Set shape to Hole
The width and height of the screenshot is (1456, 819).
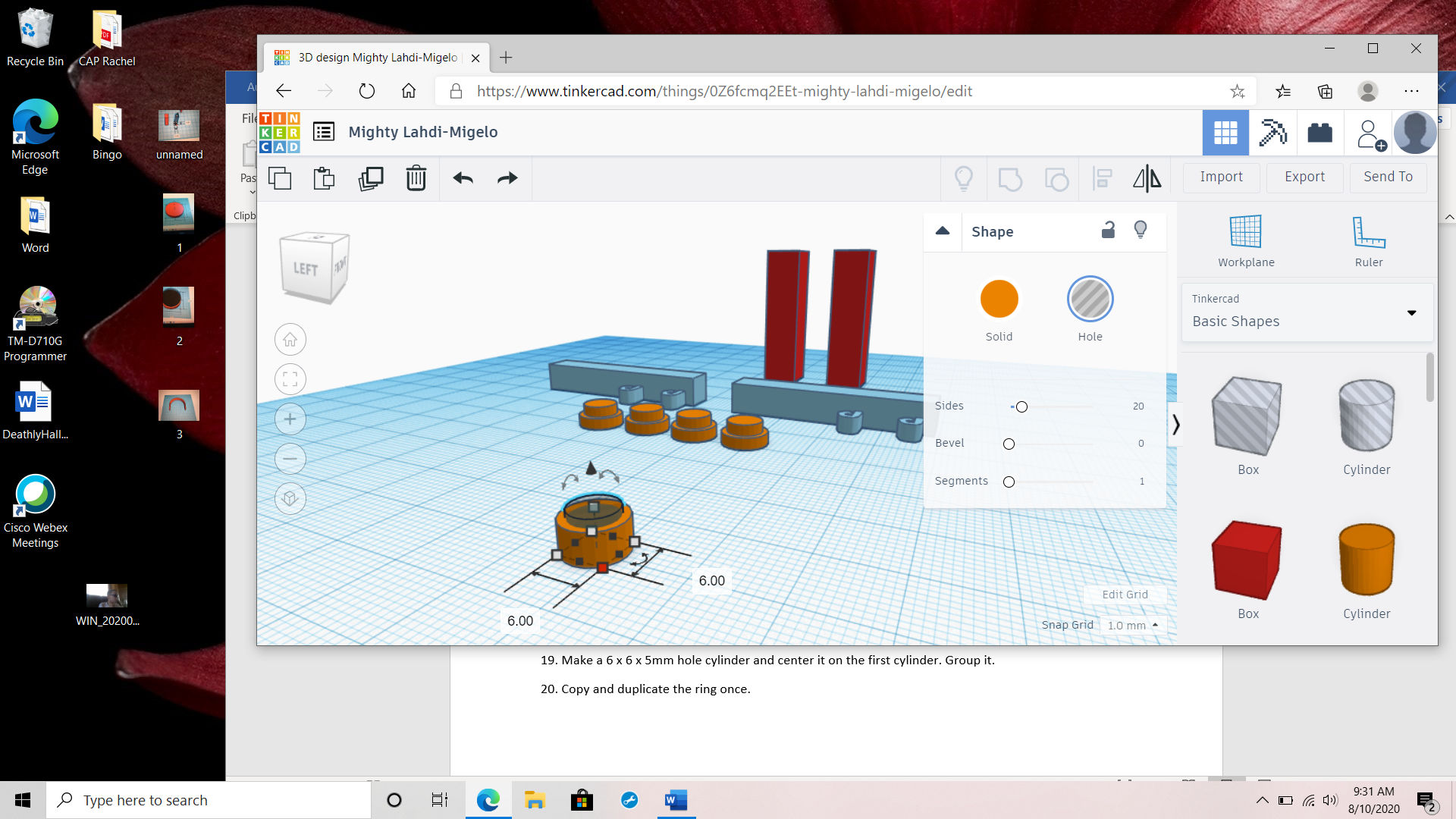[x=1090, y=299]
